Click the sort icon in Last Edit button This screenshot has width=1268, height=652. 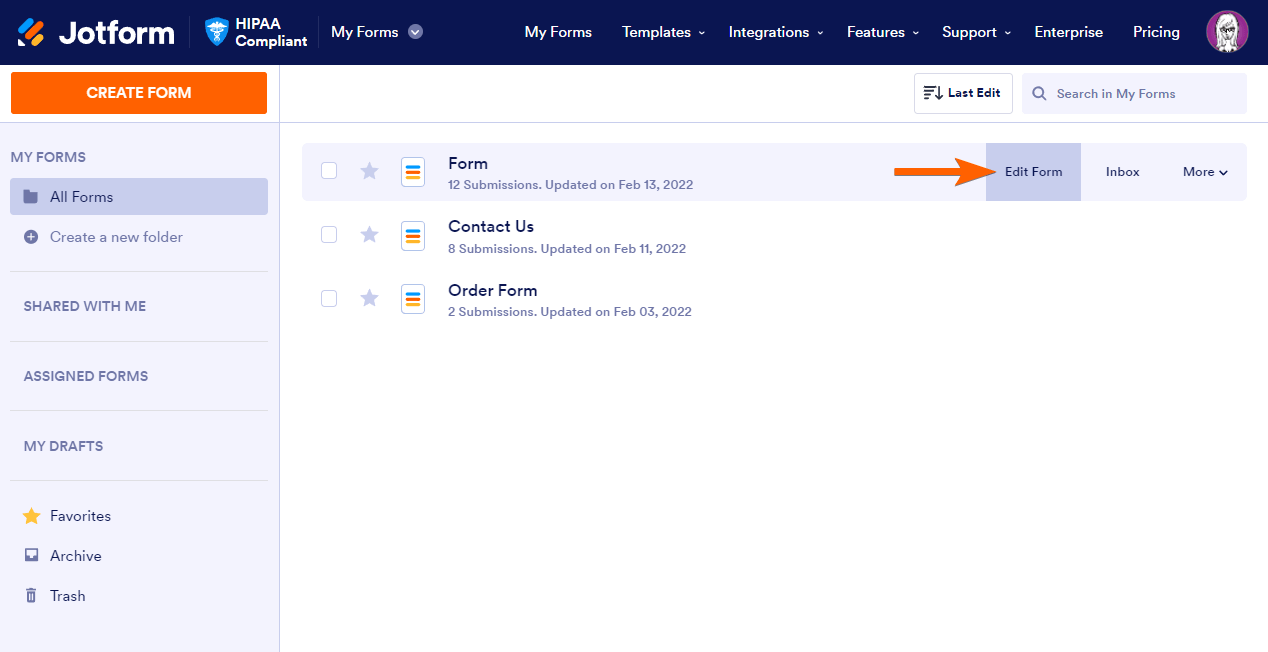tap(933, 93)
